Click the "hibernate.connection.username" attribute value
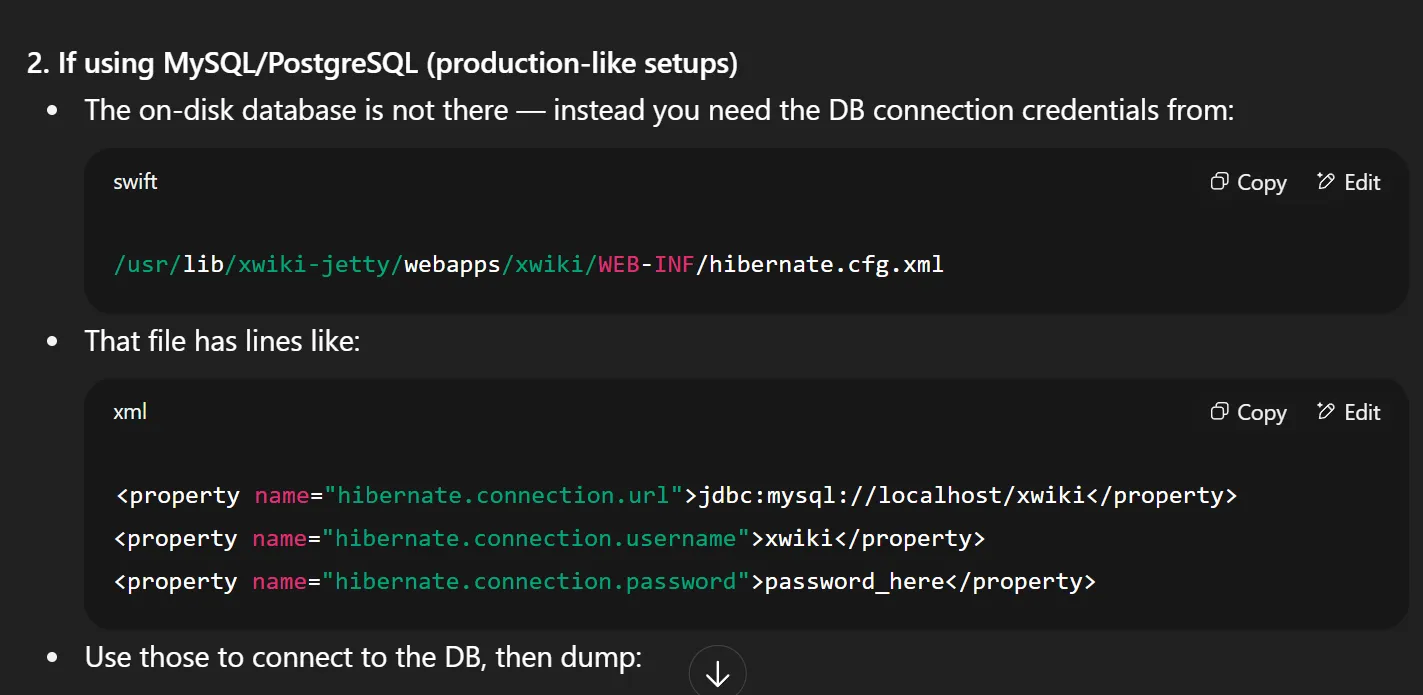The width and height of the screenshot is (1423, 695). coord(536,538)
